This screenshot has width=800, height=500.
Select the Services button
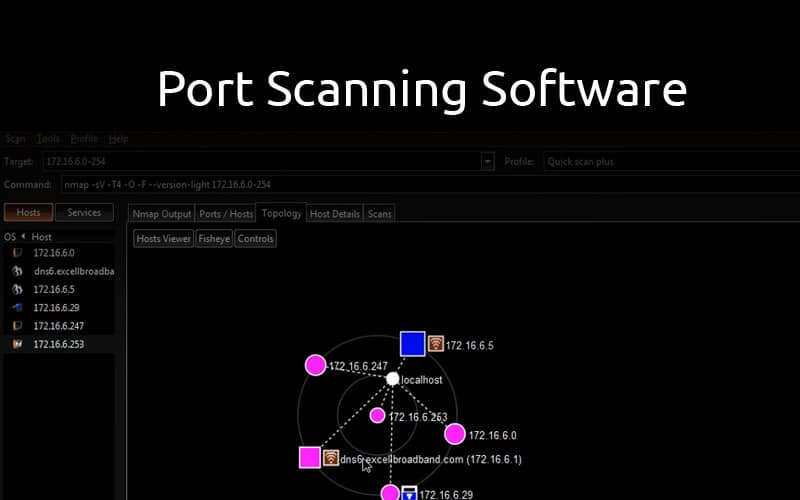coord(84,212)
